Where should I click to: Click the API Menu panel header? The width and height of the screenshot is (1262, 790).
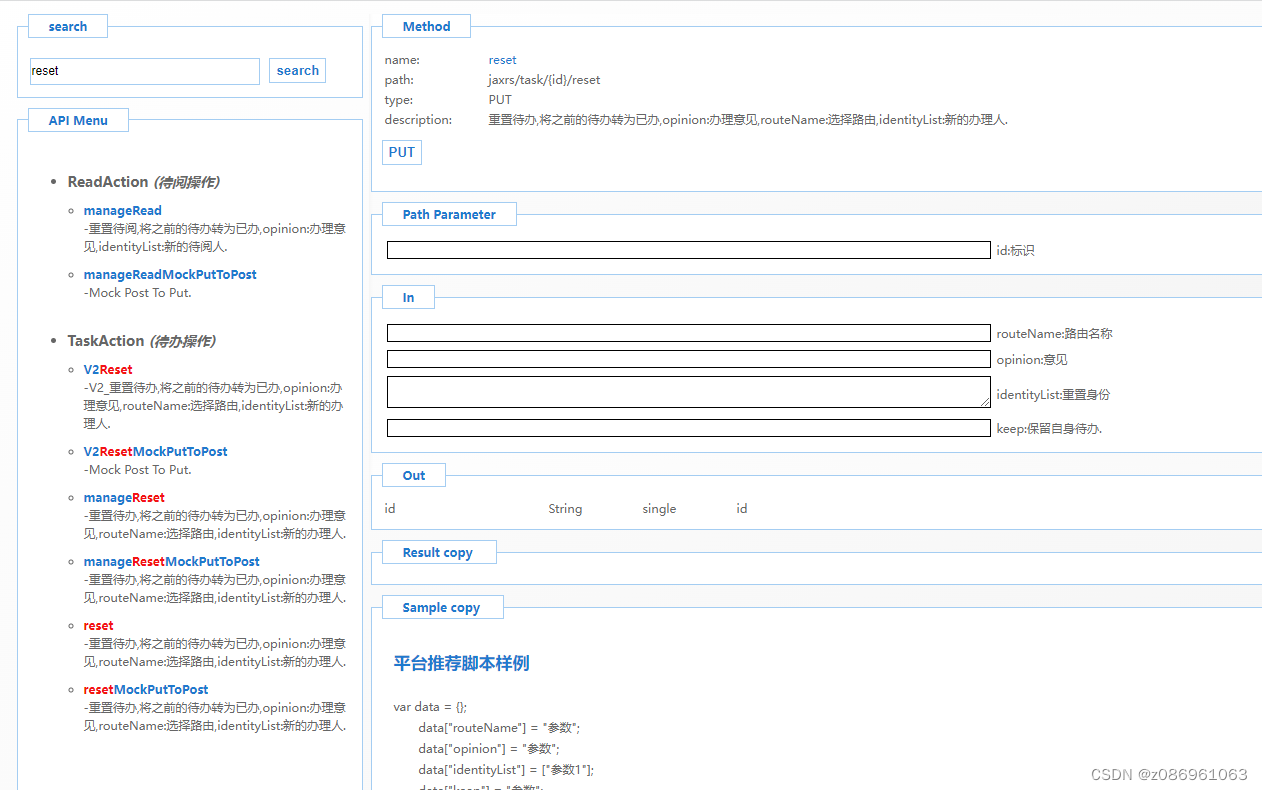[78, 119]
